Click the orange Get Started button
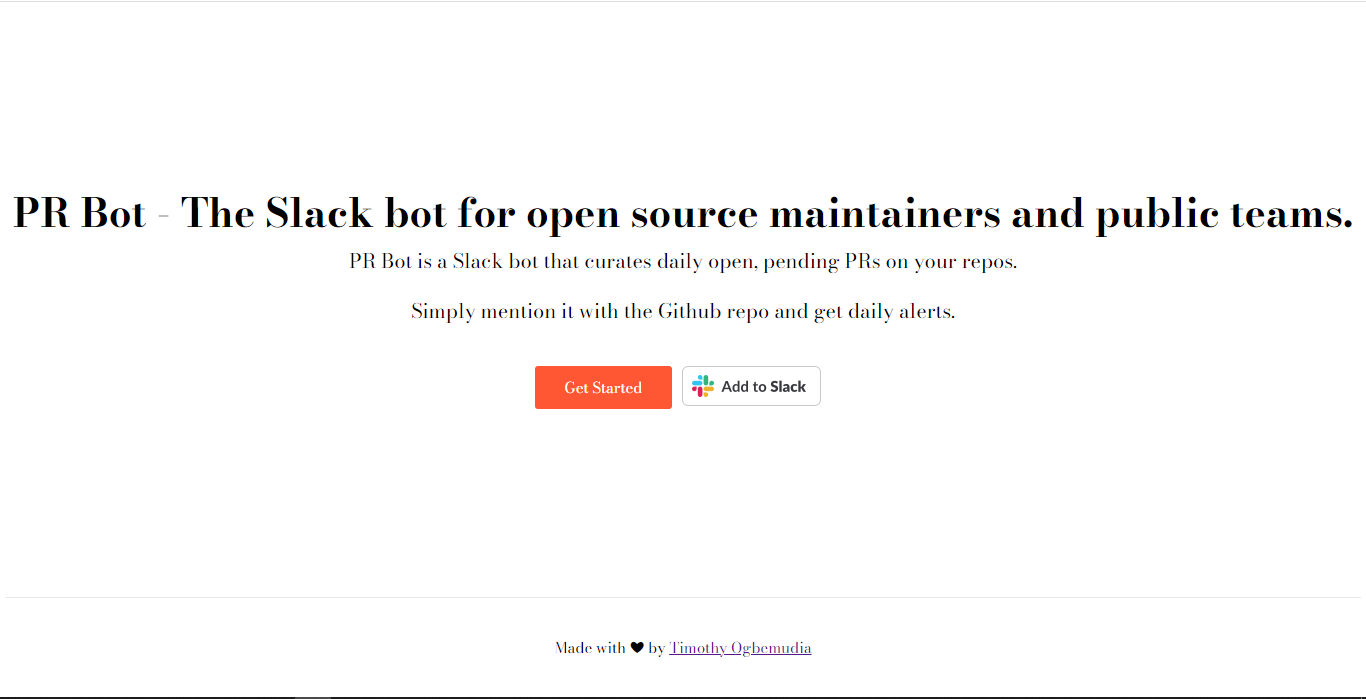 point(603,387)
